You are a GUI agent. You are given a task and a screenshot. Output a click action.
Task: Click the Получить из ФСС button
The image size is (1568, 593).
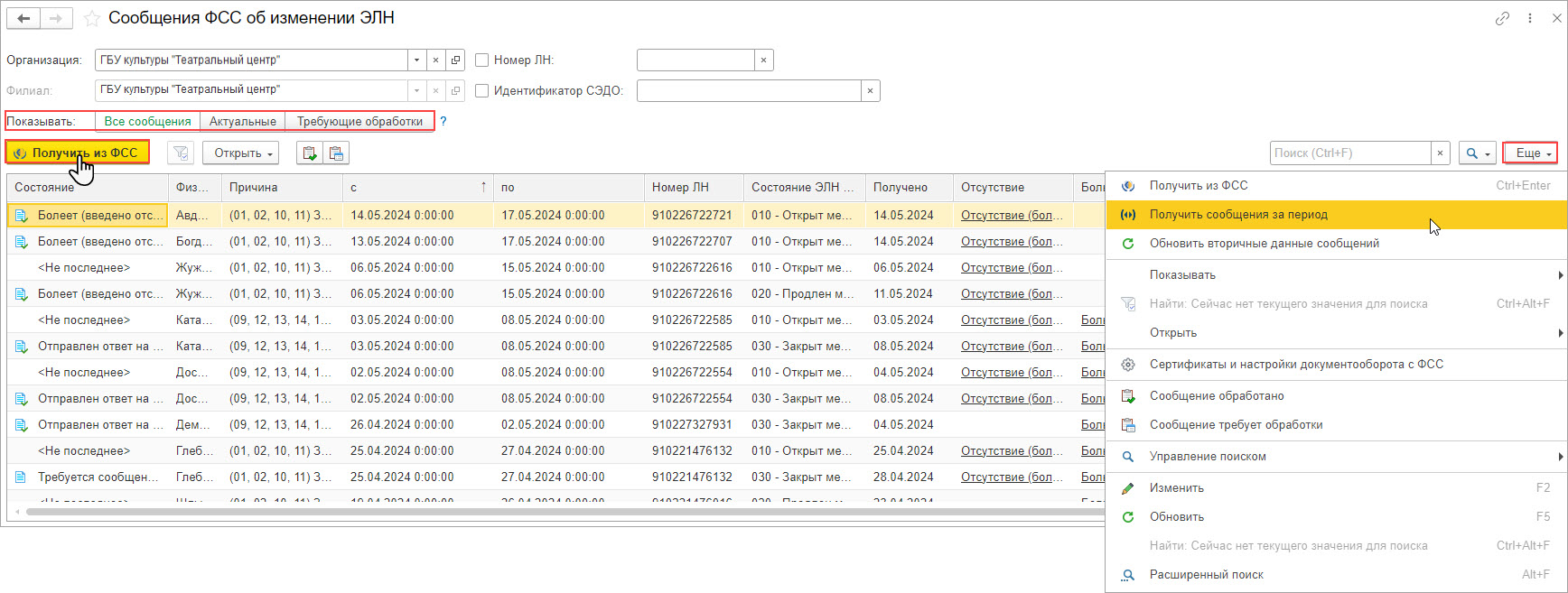pyautogui.click(x=77, y=153)
